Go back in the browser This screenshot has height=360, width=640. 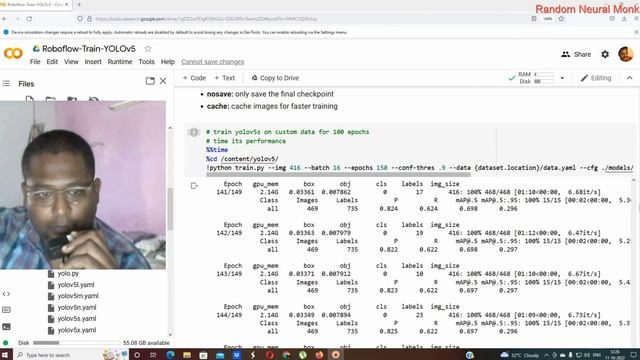[x=5, y=19]
